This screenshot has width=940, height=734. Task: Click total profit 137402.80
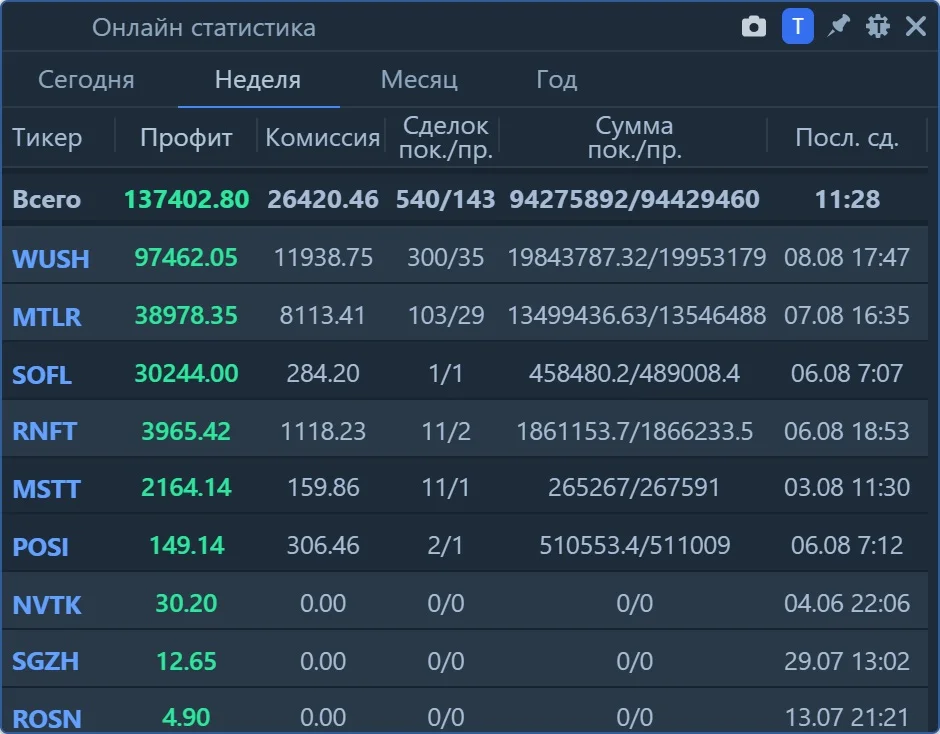tap(186, 199)
